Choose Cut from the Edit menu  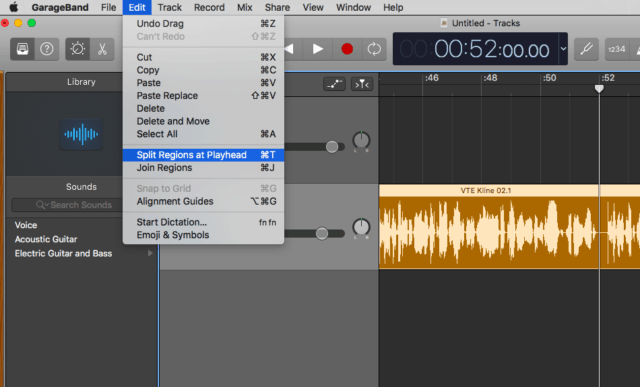(x=203, y=57)
